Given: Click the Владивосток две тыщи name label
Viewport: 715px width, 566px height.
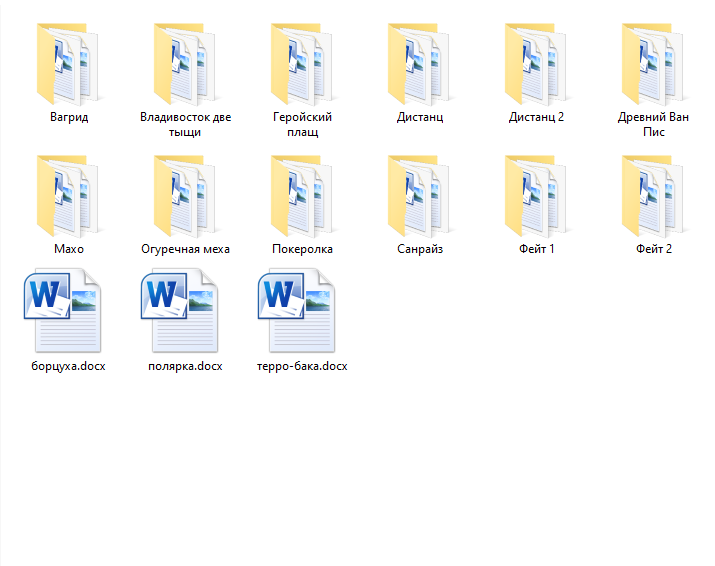Looking at the screenshot, I should [x=186, y=124].
